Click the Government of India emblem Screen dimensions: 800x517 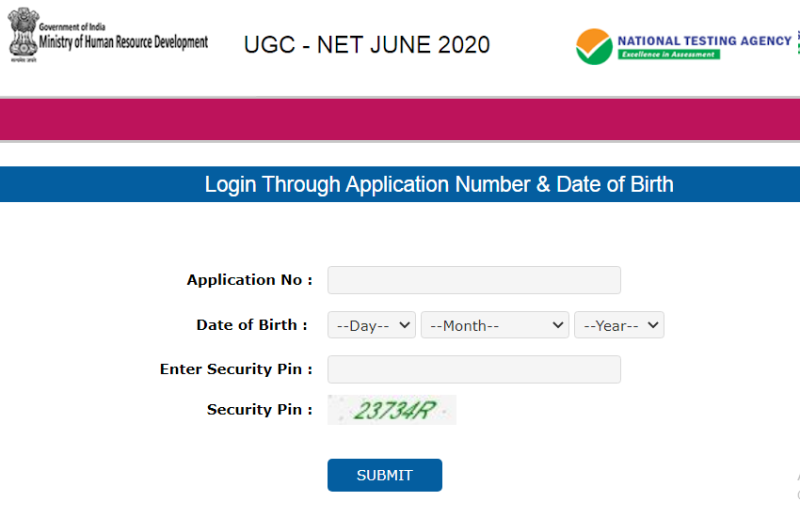point(21,34)
